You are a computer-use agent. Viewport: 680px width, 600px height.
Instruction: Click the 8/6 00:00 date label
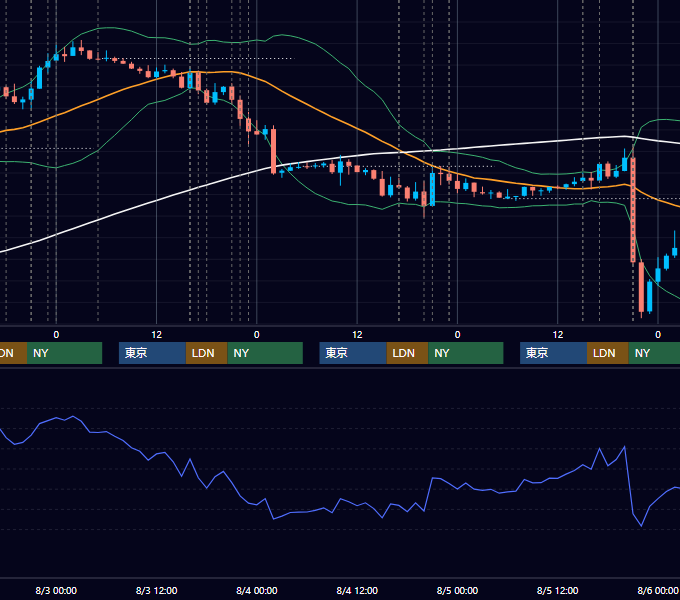[658, 590]
